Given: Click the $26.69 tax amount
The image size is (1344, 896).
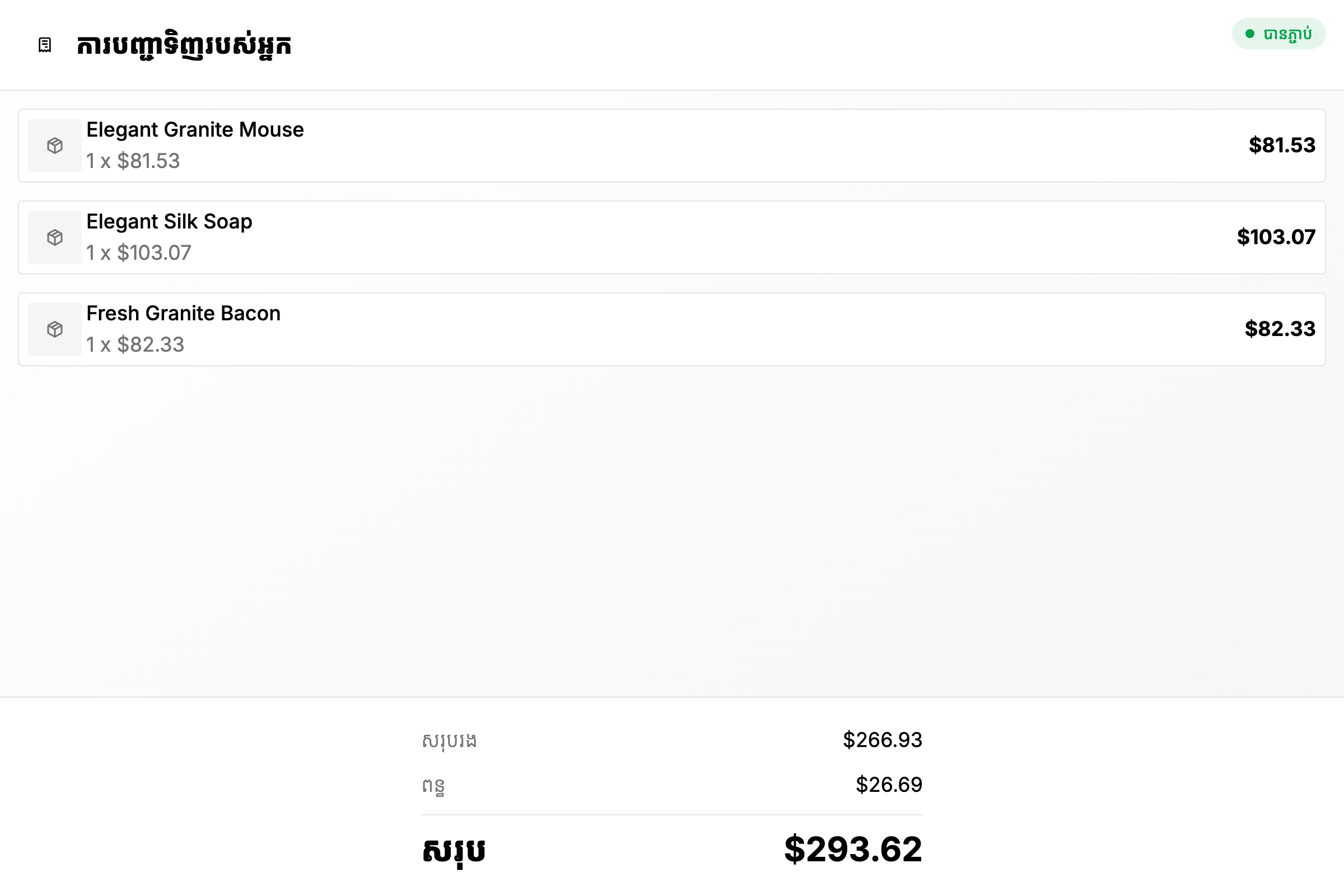Looking at the screenshot, I should tap(889, 785).
